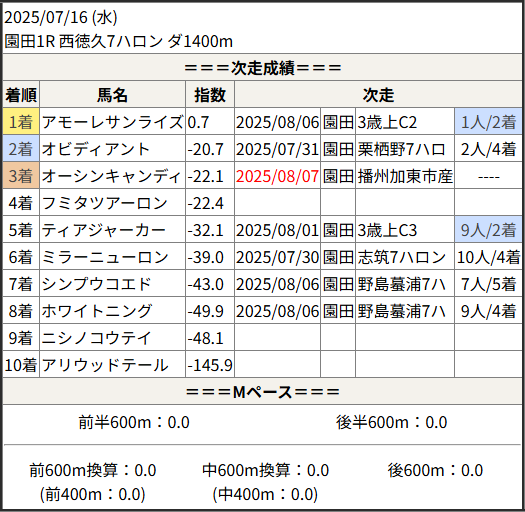
Task: Select the 着順 column header
Action: click(x=21, y=95)
